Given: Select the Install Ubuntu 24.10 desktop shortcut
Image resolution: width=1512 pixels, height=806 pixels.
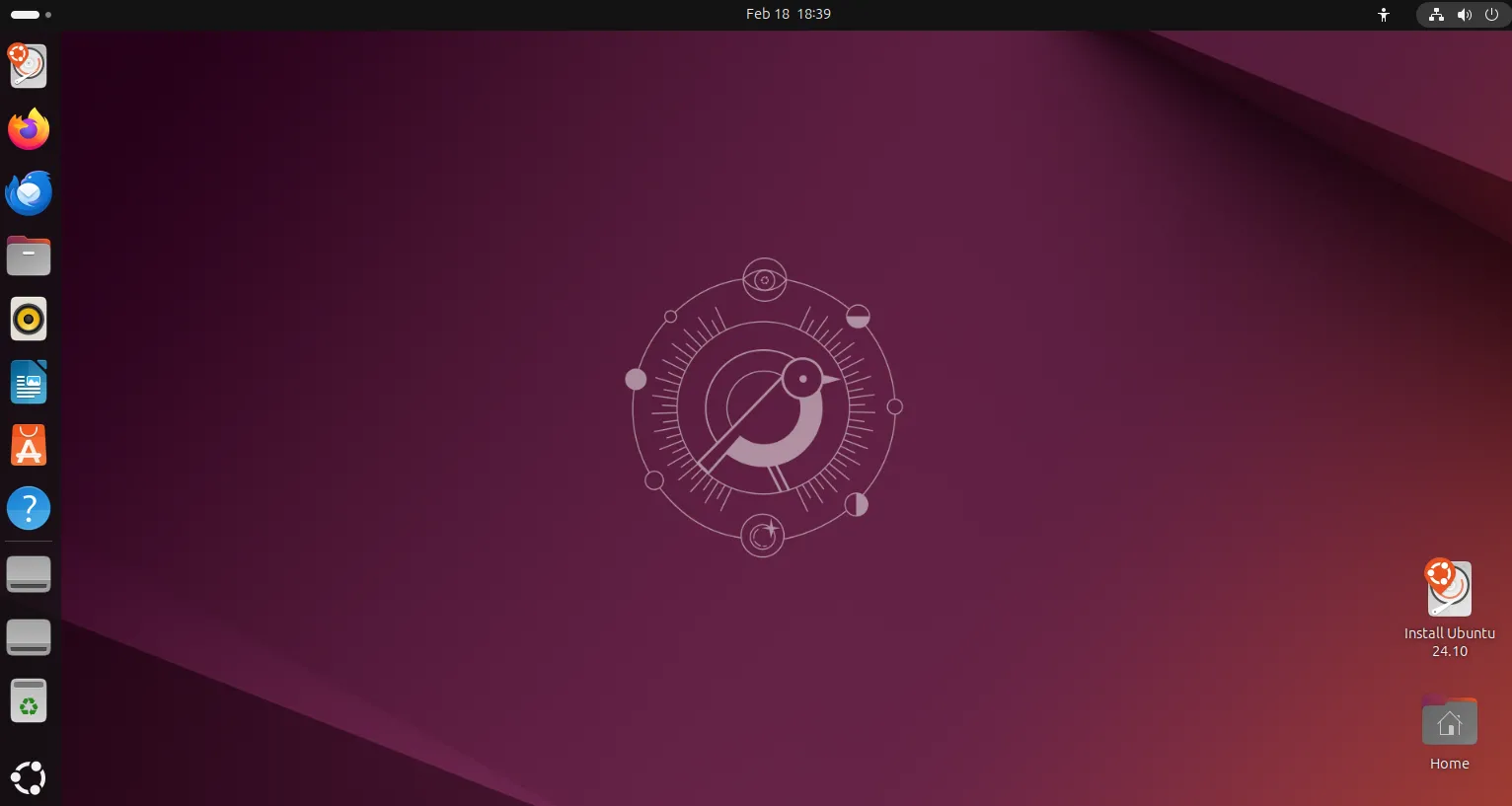Looking at the screenshot, I should click(x=1448, y=589).
